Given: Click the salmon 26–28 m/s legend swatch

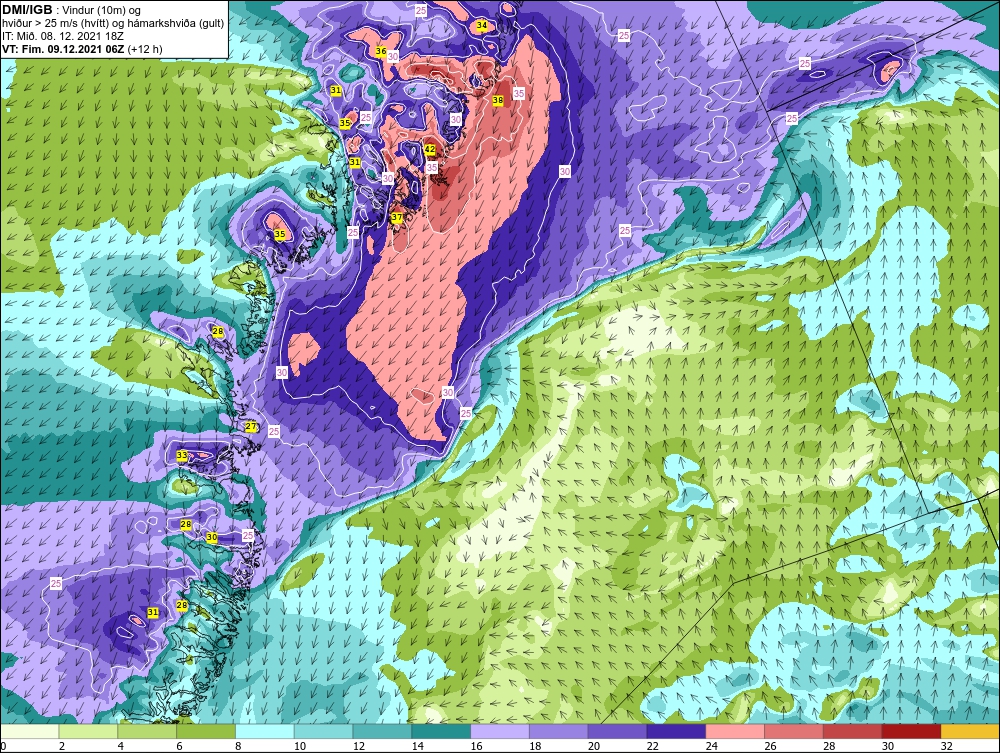Looking at the screenshot, I should [x=794, y=731].
